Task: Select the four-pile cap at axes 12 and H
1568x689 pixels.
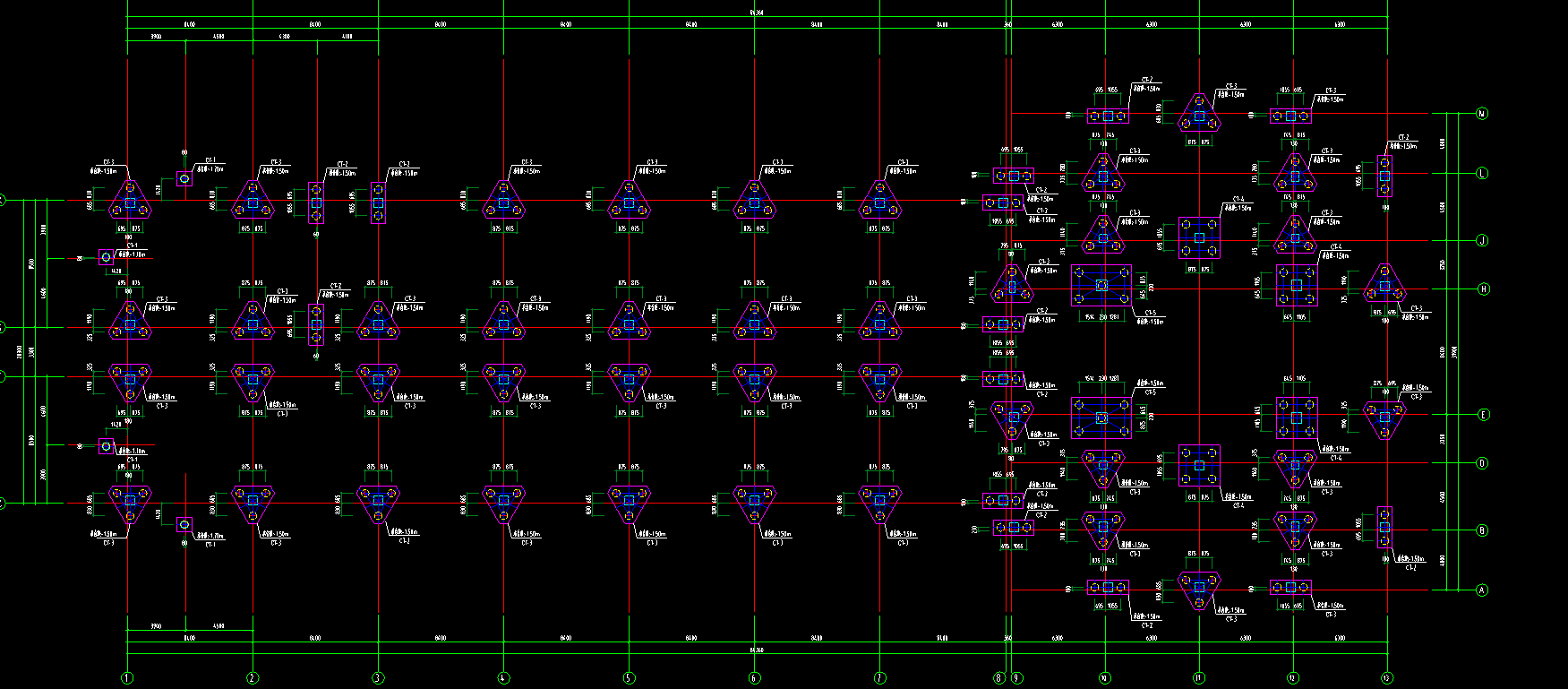Action: pos(1297,286)
